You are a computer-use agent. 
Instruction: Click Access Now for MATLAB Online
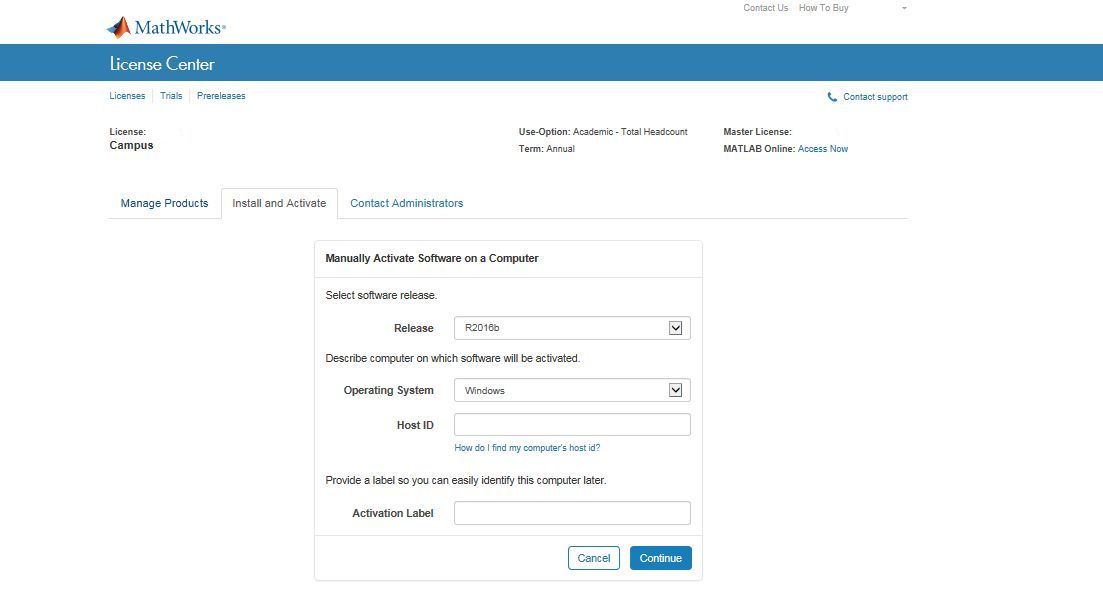[x=822, y=149]
